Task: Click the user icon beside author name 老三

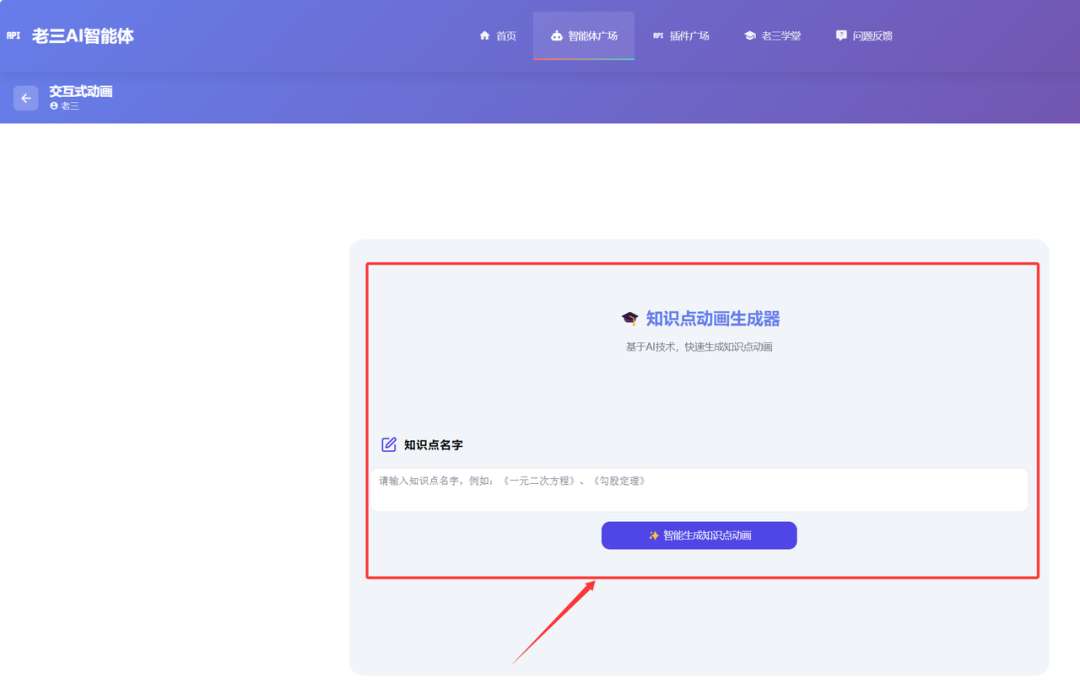Action: point(53,107)
